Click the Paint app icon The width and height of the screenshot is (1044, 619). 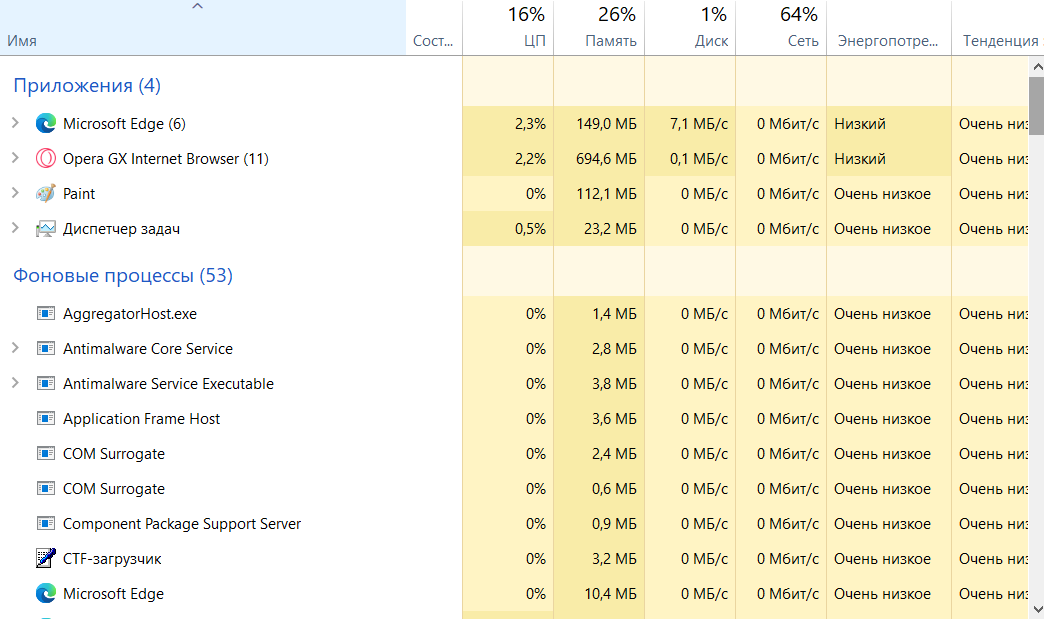point(45,194)
